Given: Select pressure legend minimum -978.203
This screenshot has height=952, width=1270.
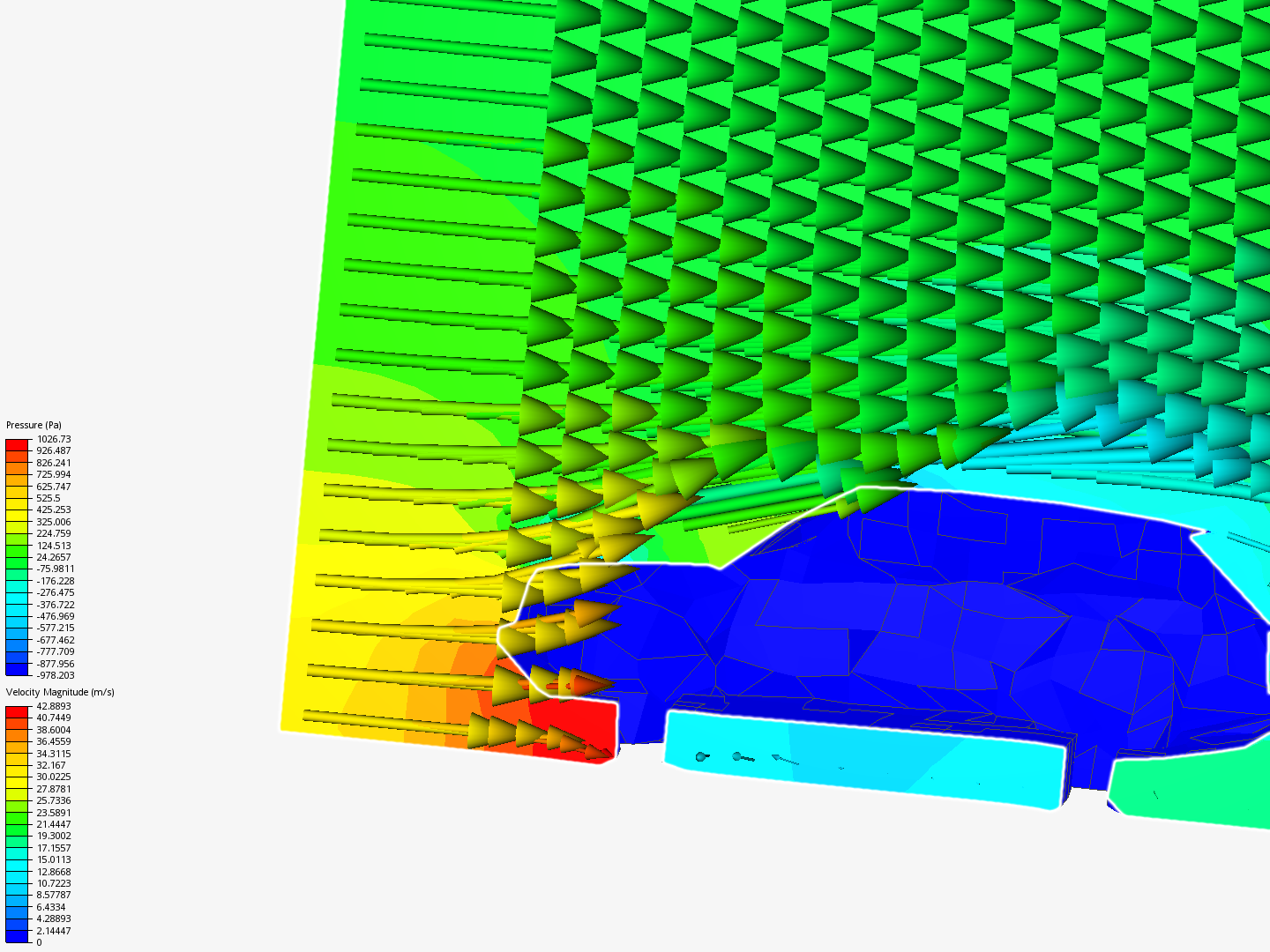Looking at the screenshot, I should pyautogui.click(x=56, y=675).
